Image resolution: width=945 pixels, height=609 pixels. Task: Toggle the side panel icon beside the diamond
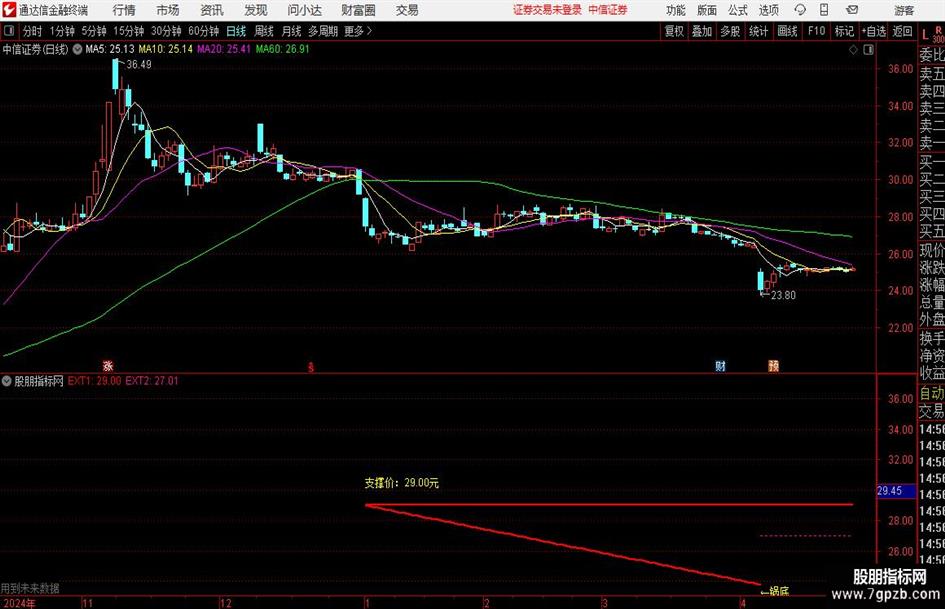[x=868, y=49]
